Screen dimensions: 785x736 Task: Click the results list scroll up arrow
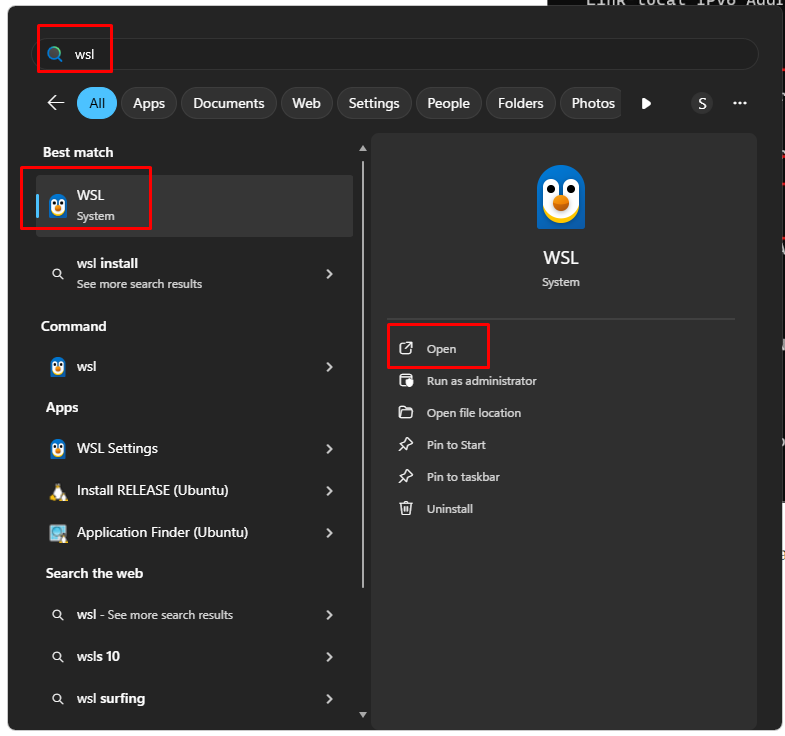pyautogui.click(x=363, y=148)
